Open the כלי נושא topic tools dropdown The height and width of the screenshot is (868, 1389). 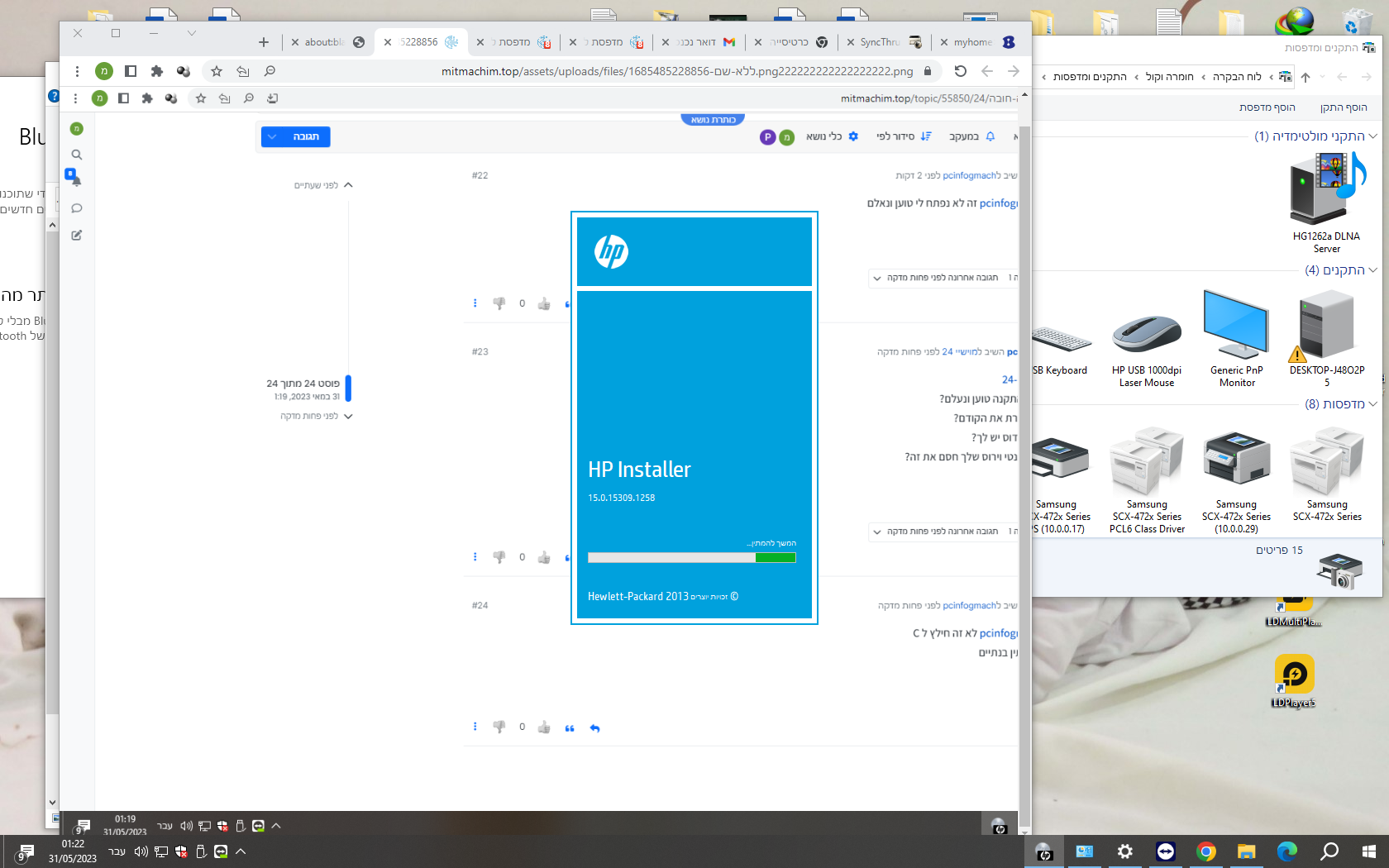pyautogui.click(x=833, y=136)
